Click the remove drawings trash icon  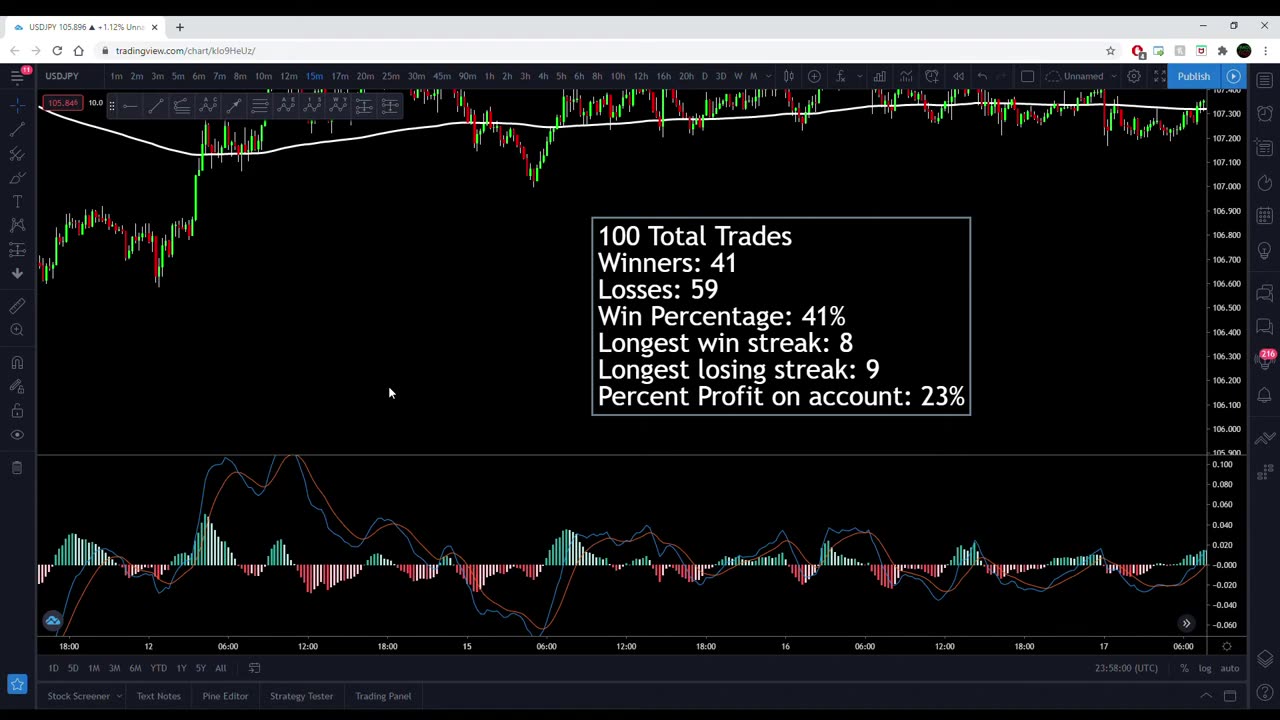17,467
